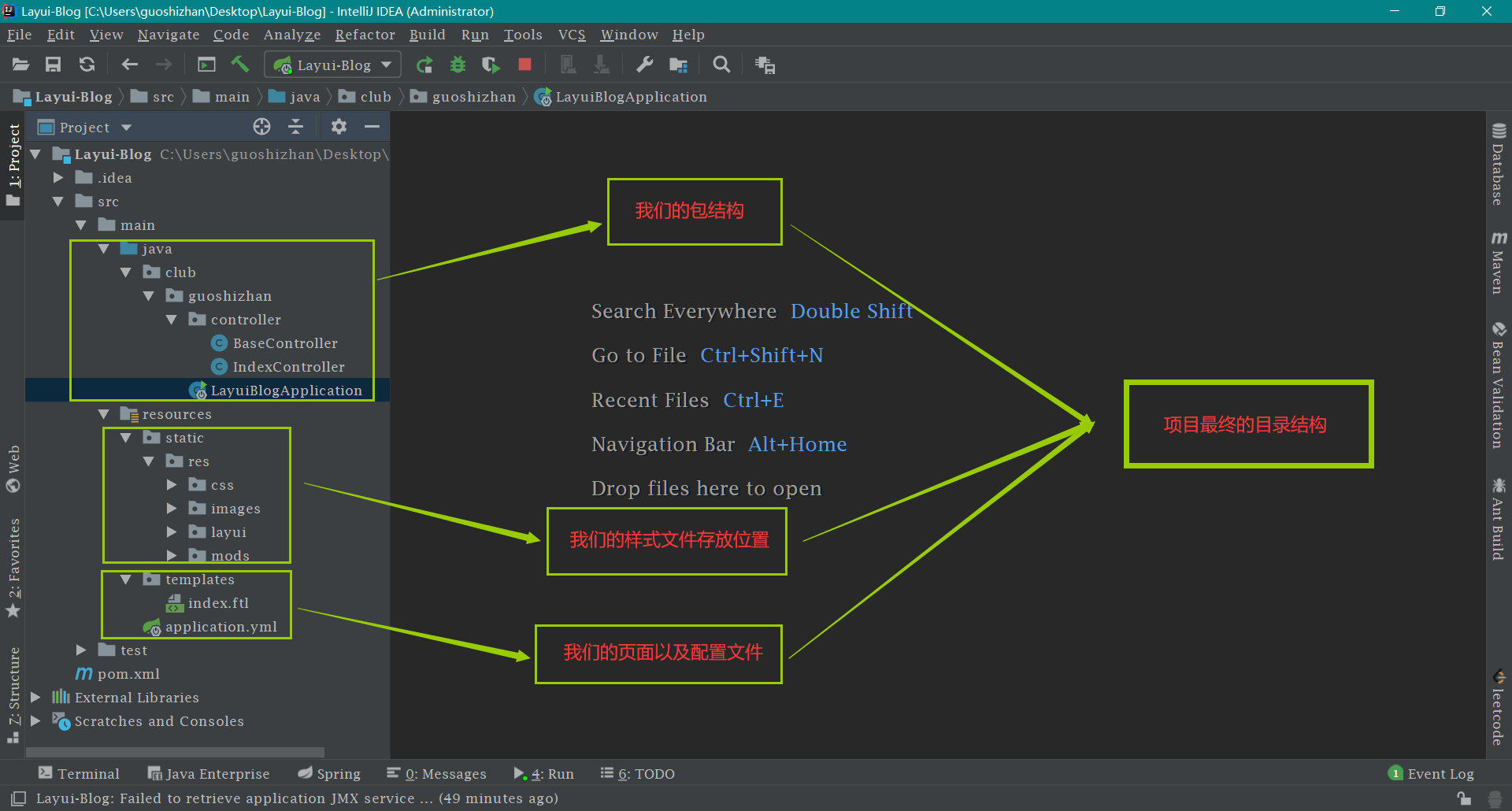Open the Refactor menu
The height and width of the screenshot is (811, 1512).
(x=365, y=35)
